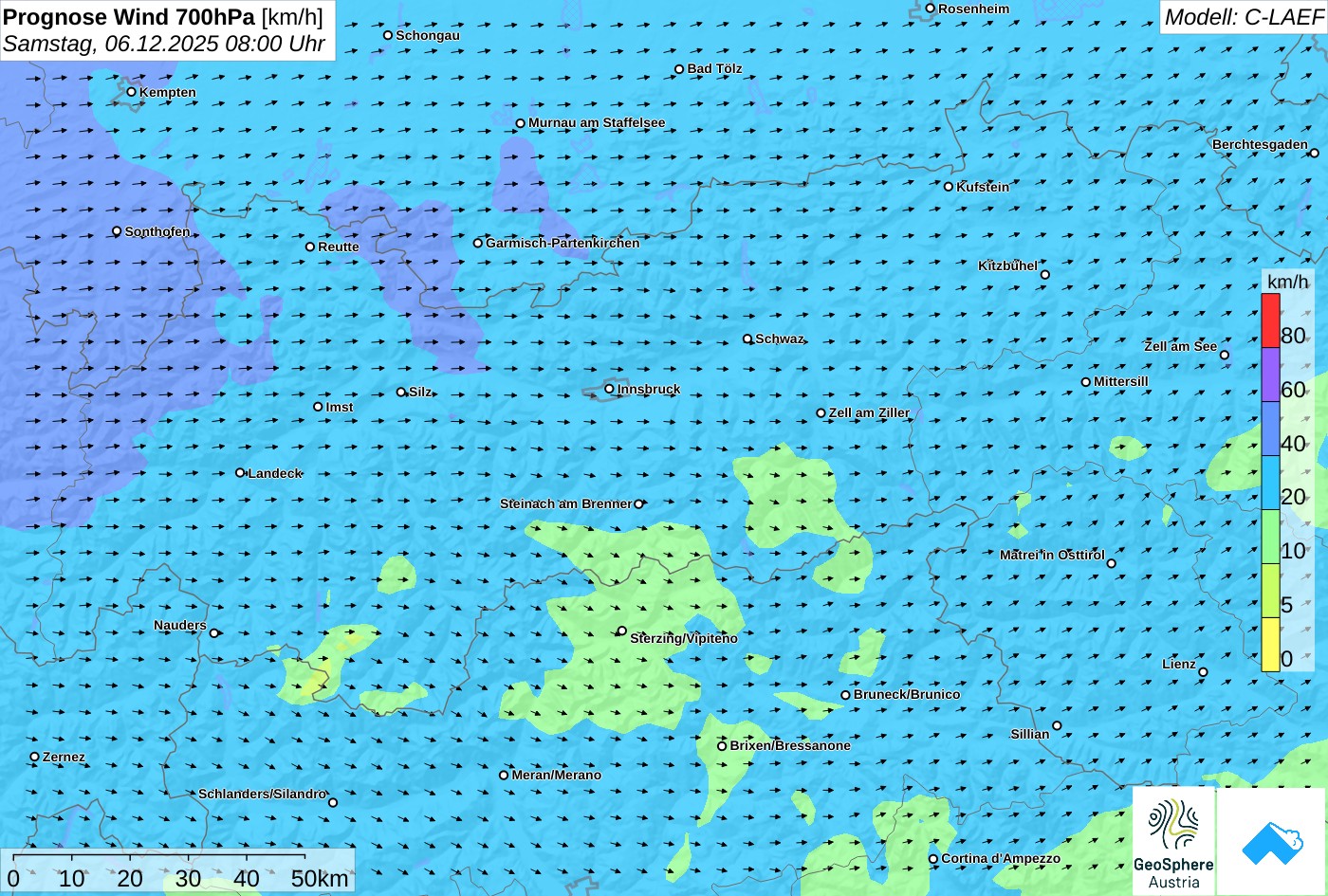Click the Cortina d'Ampezzo location dot
1328x896 pixels.
(933, 859)
